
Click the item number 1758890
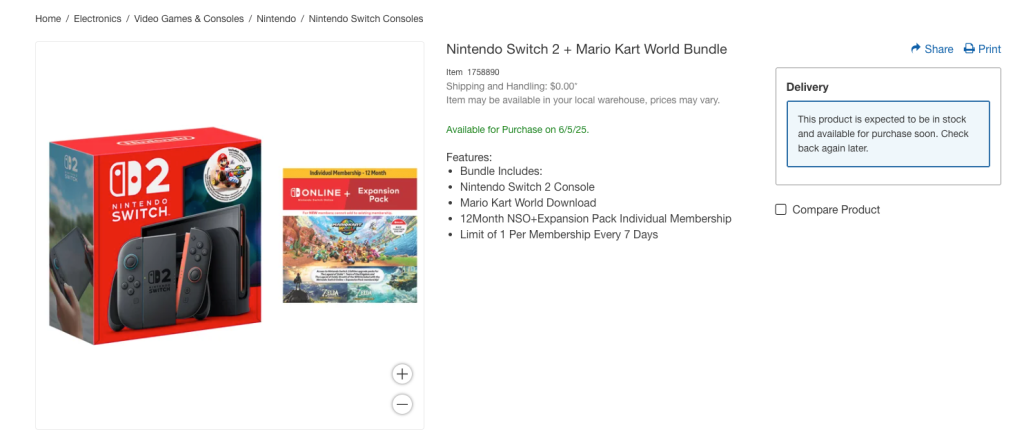483,72
